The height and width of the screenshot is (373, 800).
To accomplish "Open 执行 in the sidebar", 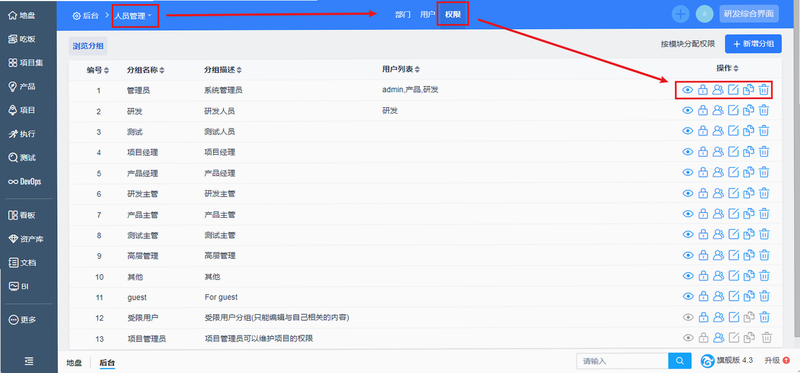I will [x=23, y=134].
